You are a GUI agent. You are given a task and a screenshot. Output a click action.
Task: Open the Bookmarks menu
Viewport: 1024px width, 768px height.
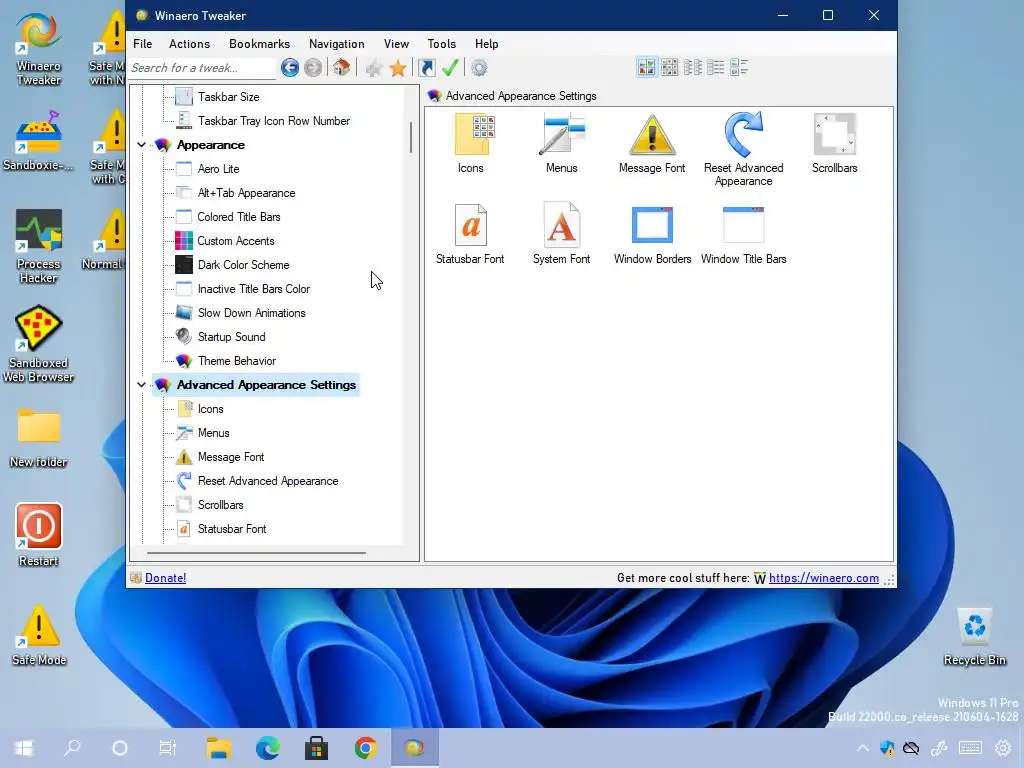click(259, 44)
